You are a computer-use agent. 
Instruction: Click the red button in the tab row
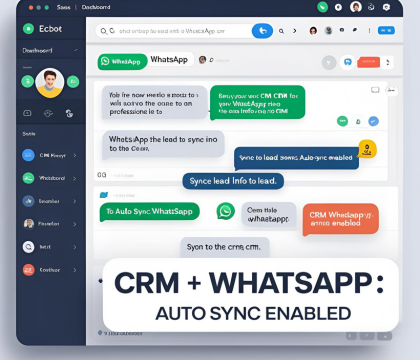(368, 62)
